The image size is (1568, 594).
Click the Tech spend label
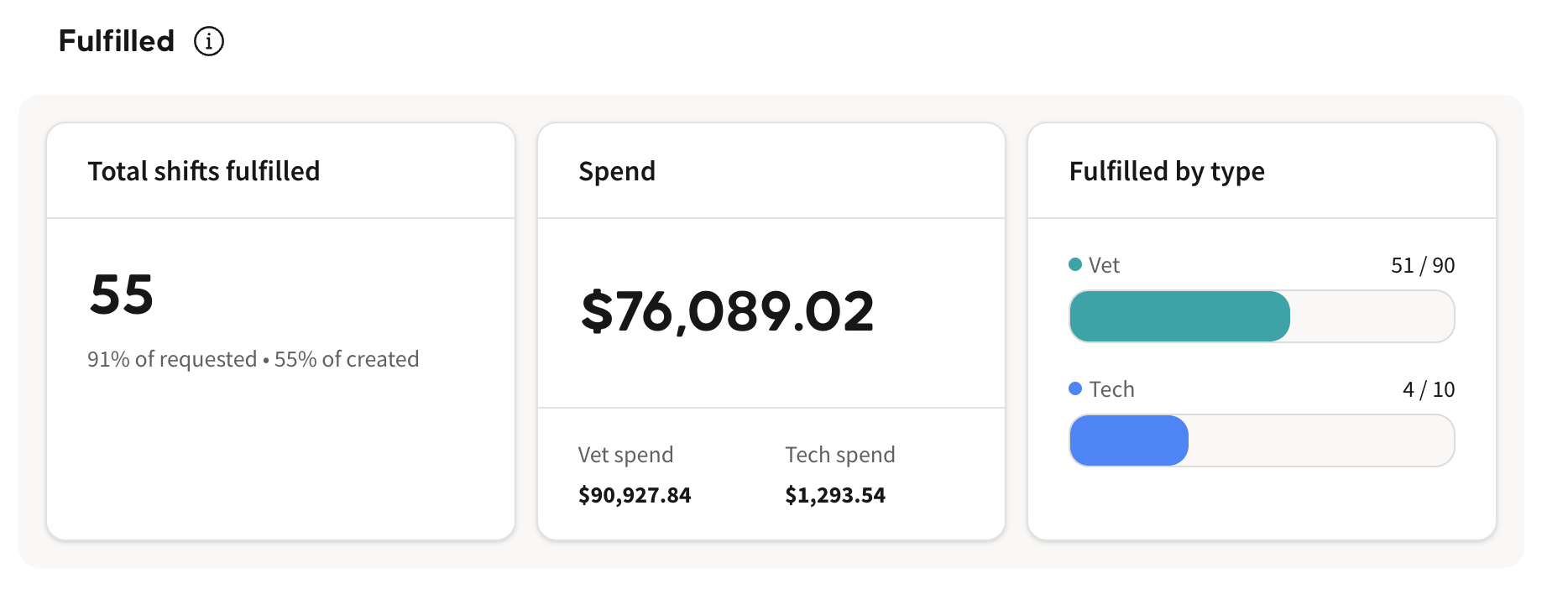[840, 455]
